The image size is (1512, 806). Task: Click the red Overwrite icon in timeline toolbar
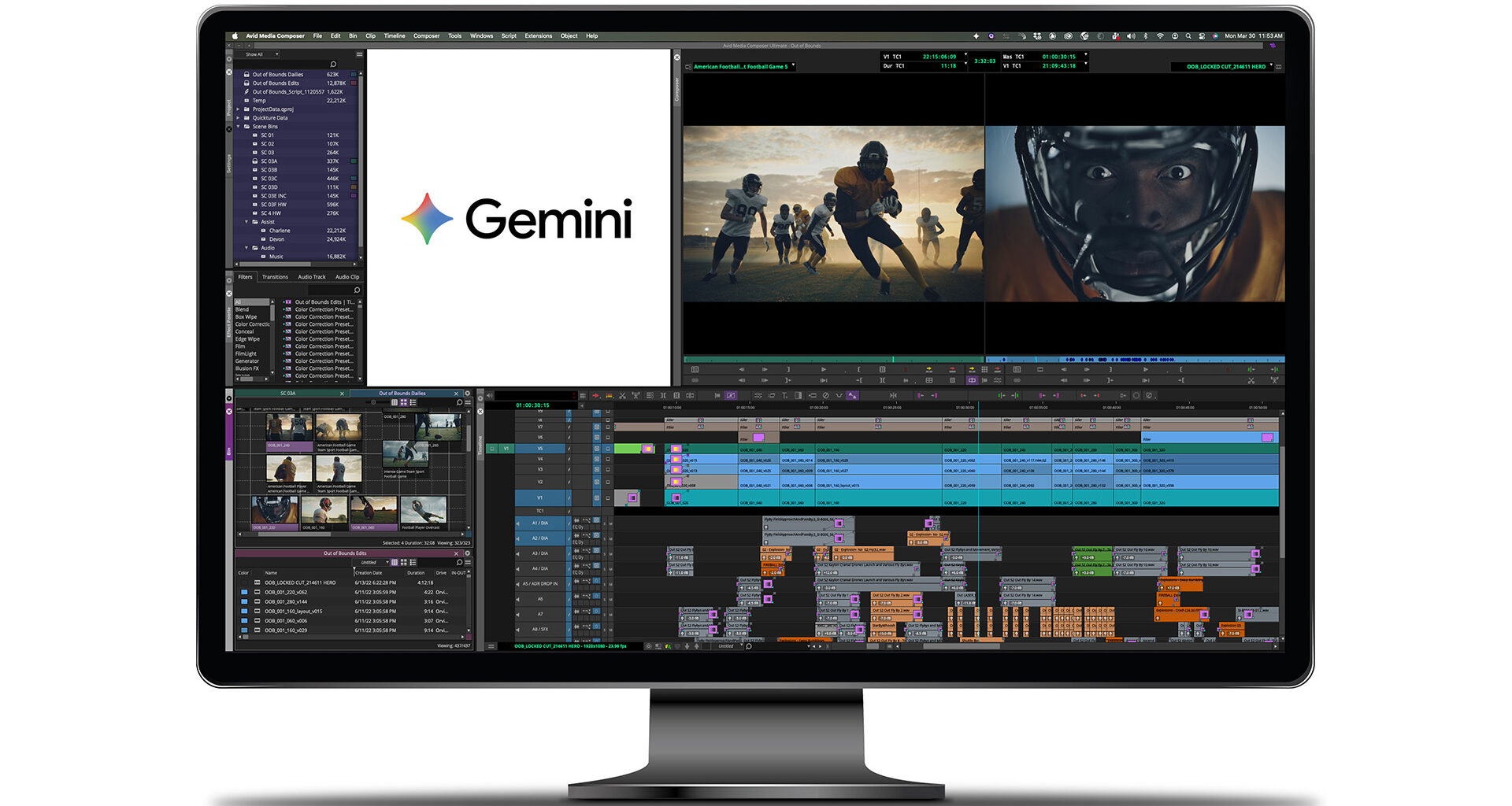[595, 394]
